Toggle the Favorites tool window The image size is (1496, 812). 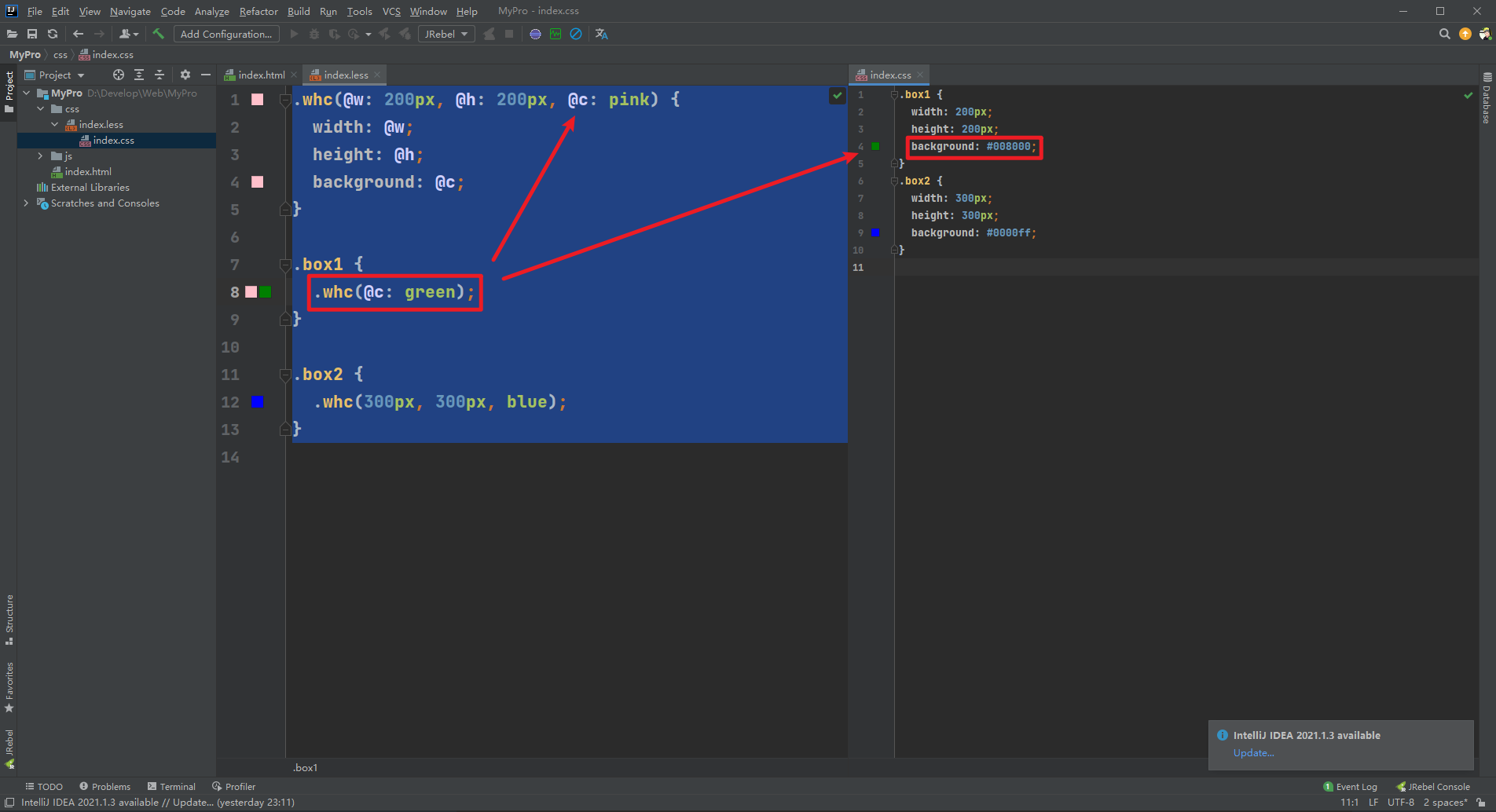point(9,687)
